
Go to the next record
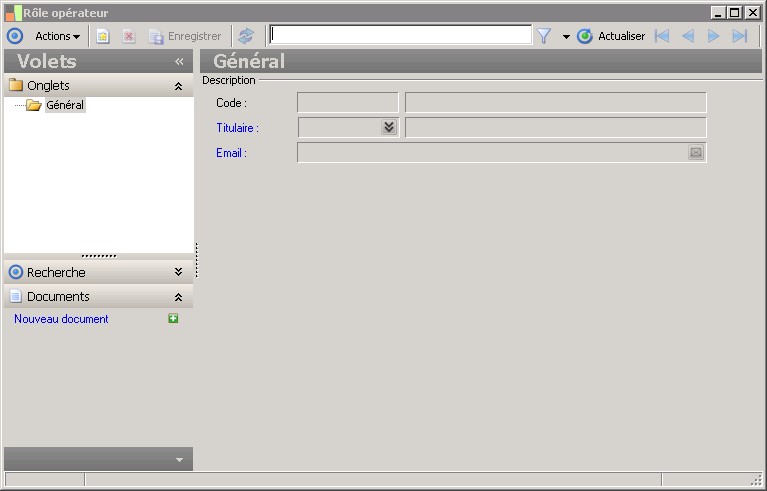point(714,36)
